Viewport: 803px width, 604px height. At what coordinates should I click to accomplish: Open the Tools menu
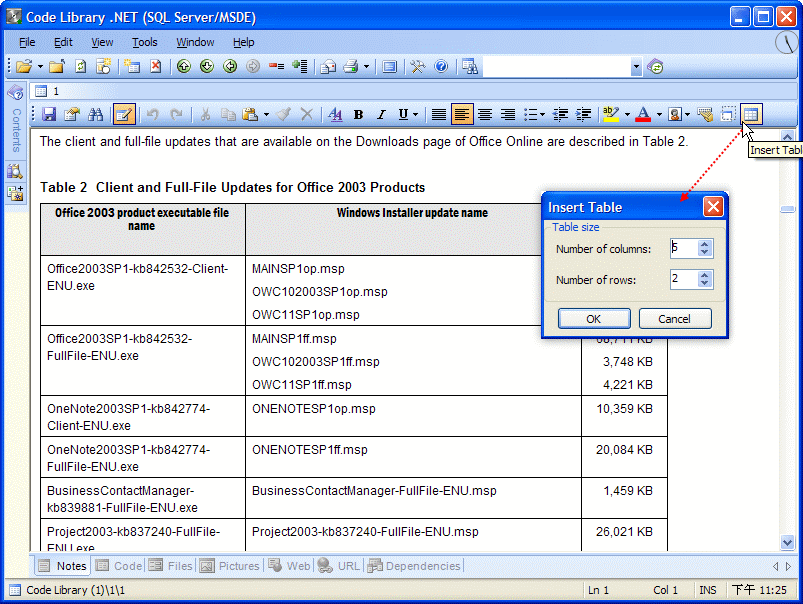coord(144,42)
